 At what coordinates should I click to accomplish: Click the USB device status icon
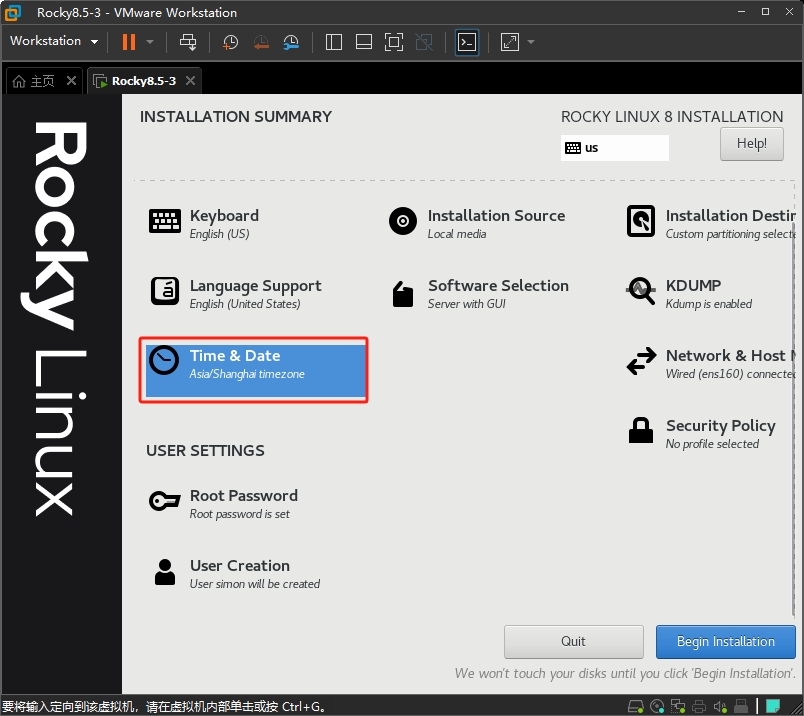(x=741, y=707)
